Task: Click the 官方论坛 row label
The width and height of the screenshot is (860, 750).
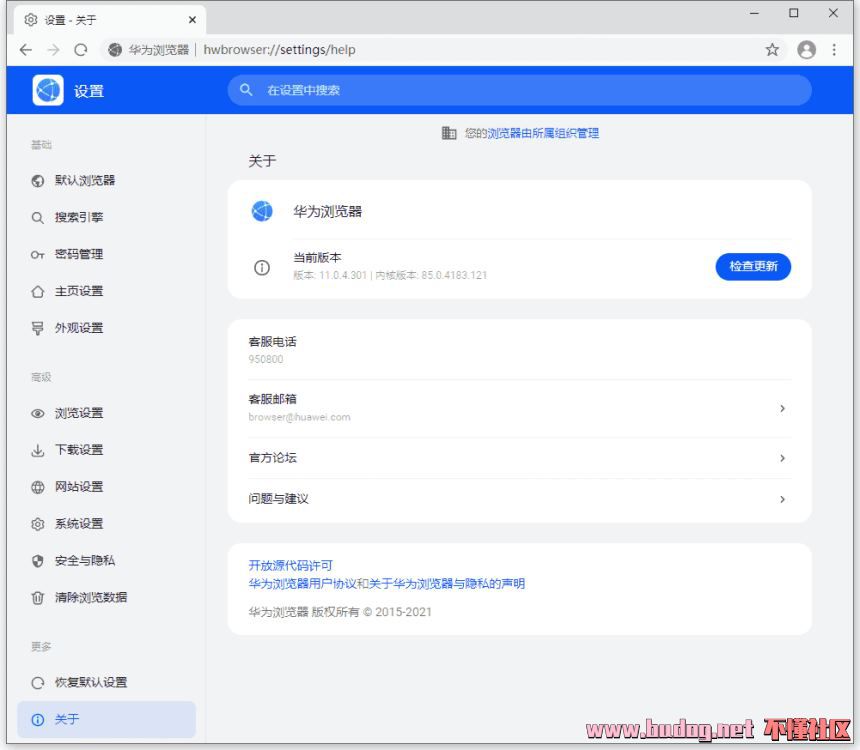Action: [273, 458]
